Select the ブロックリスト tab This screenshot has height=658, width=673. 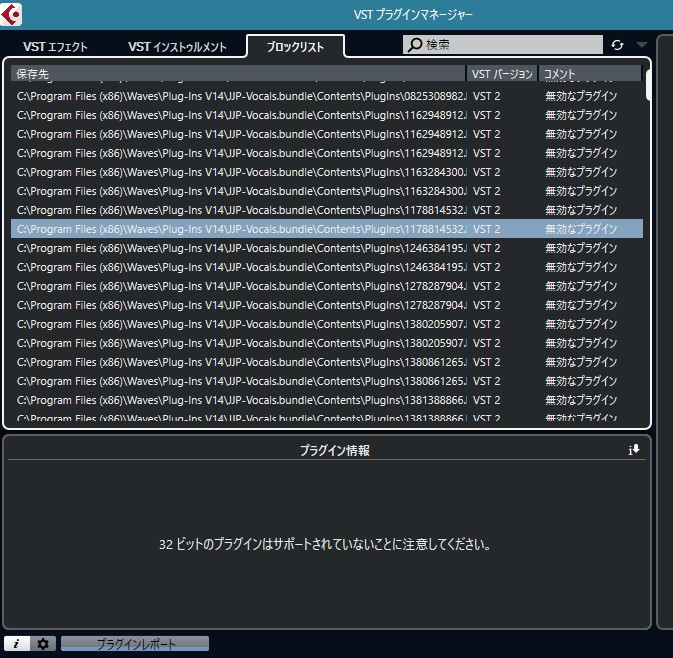click(x=295, y=46)
